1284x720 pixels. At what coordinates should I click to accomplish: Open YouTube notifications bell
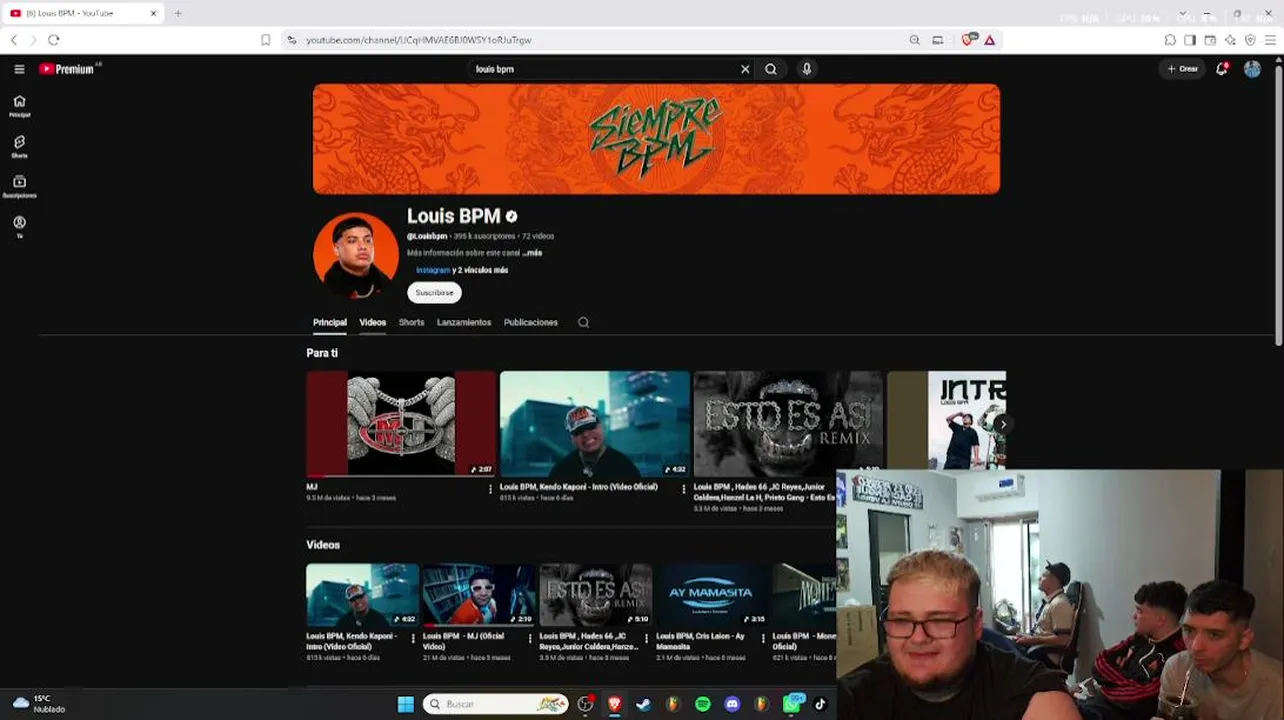1222,69
